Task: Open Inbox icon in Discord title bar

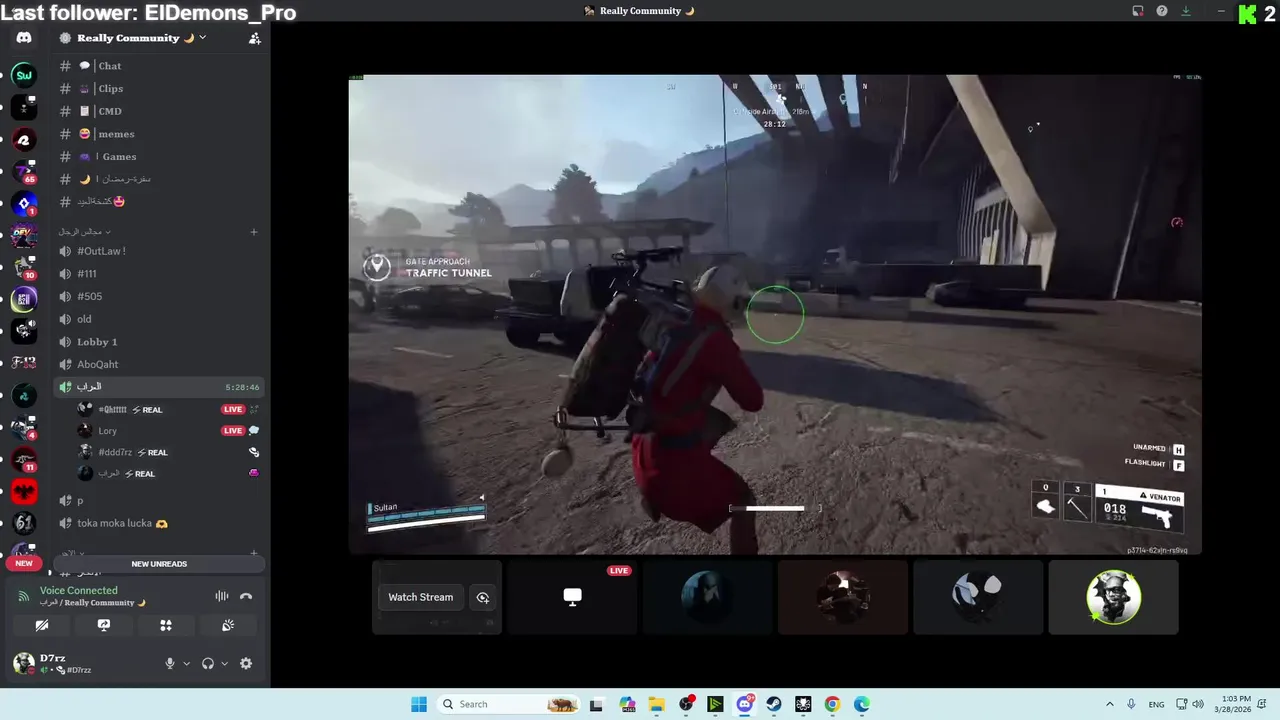Action: [x=1138, y=11]
